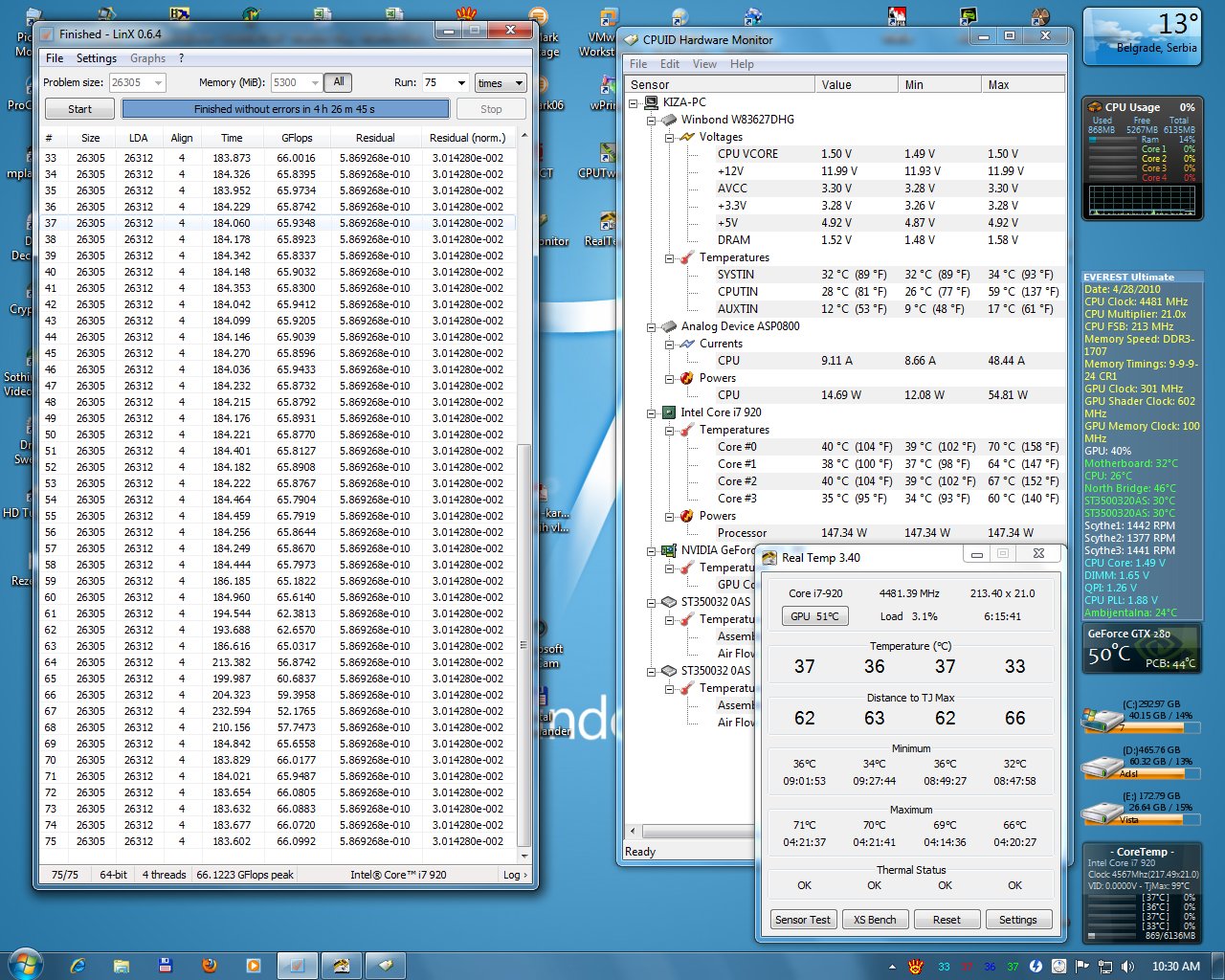Switch to LinX taskbar button
1225x980 pixels.
pyautogui.click(x=297, y=966)
